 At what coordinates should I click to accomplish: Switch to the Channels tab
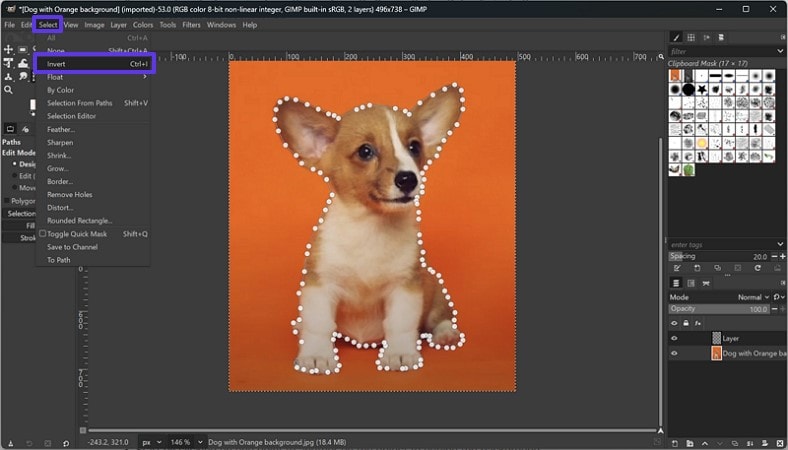tap(691, 283)
